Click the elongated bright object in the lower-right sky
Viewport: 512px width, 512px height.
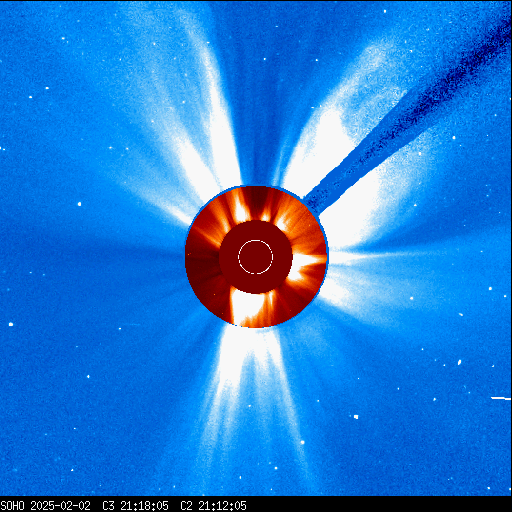(x=459, y=362)
